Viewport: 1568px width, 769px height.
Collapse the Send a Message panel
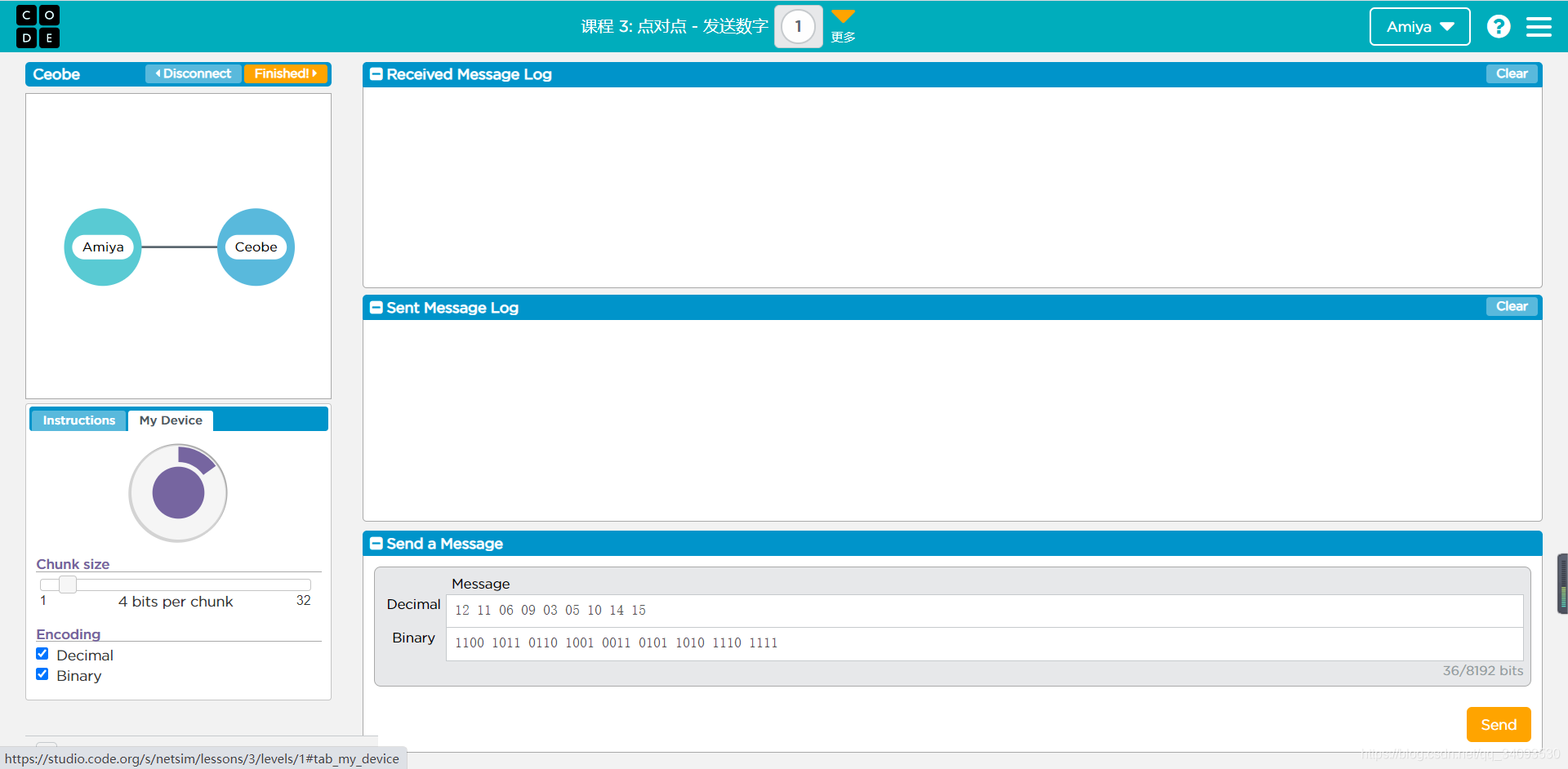point(376,544)
